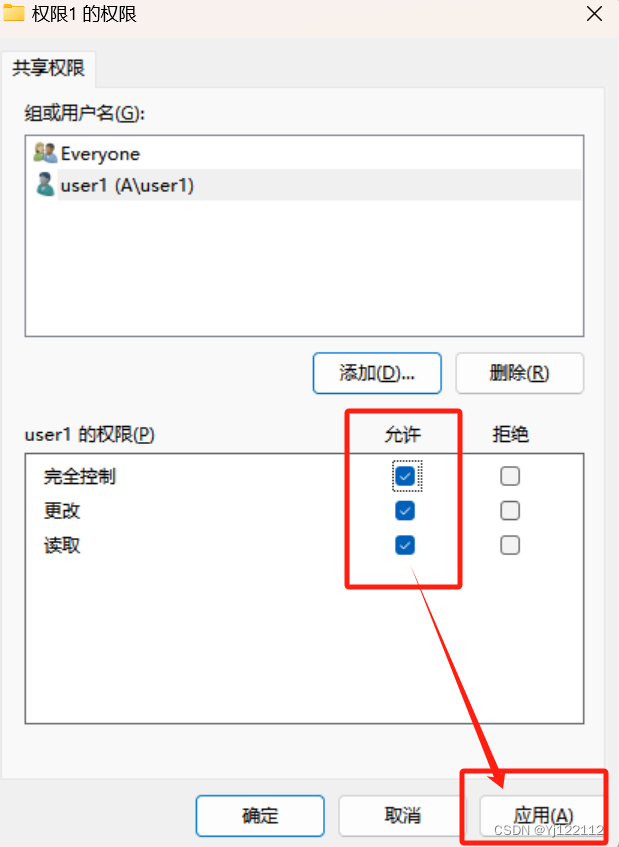Click the 添加(D)... button
The image size is (619, 847).
(377, 373)
